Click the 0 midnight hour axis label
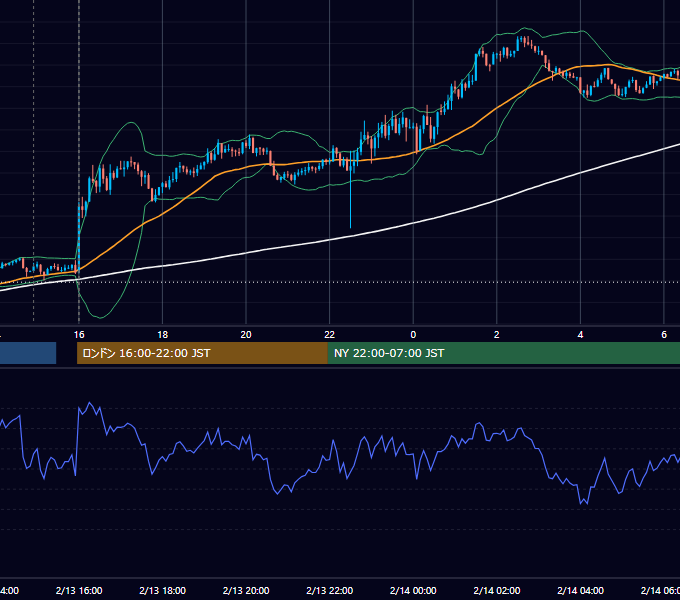 pos(413,334)
